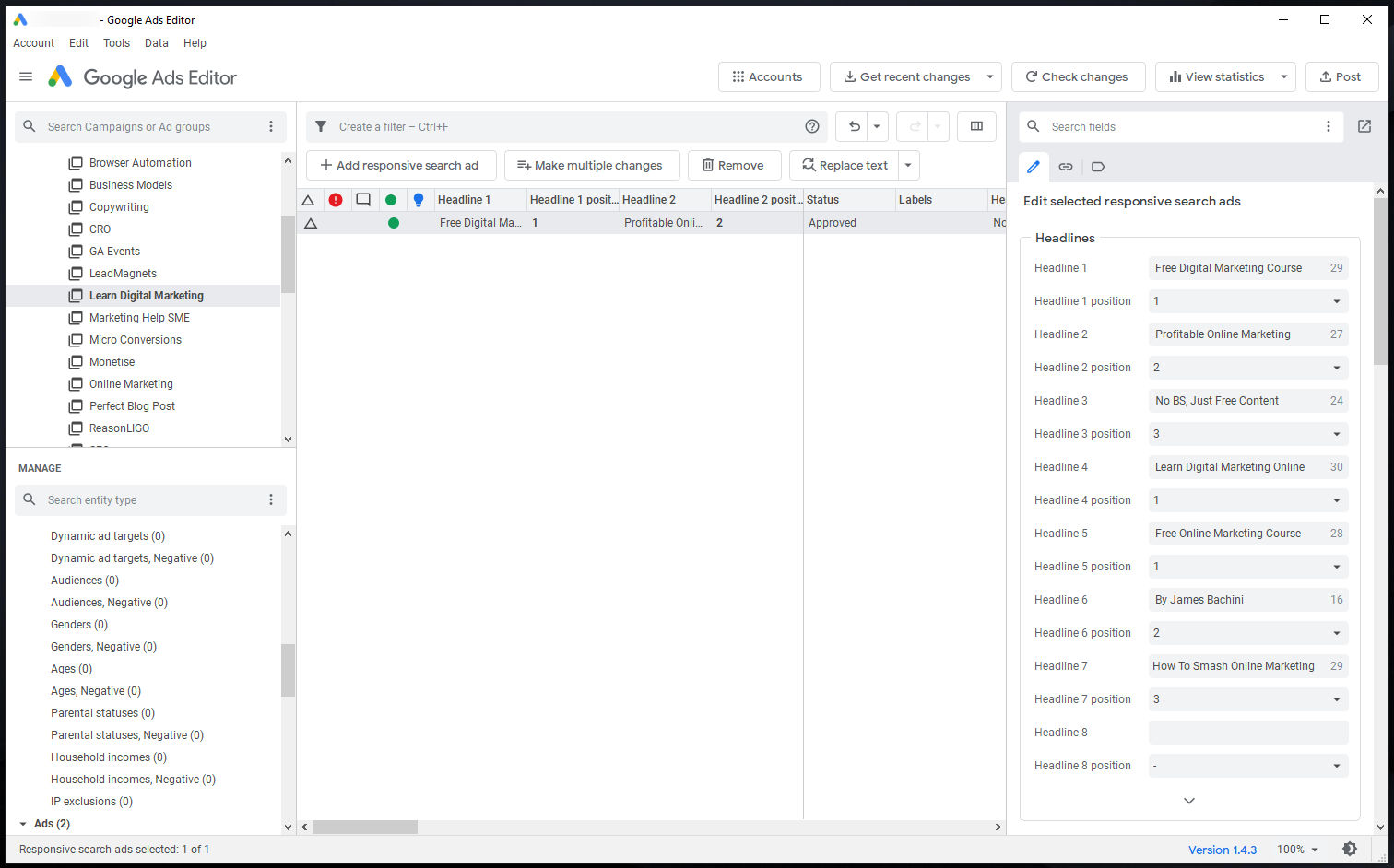Open the Labels tag icon tab

(1097, 167)
